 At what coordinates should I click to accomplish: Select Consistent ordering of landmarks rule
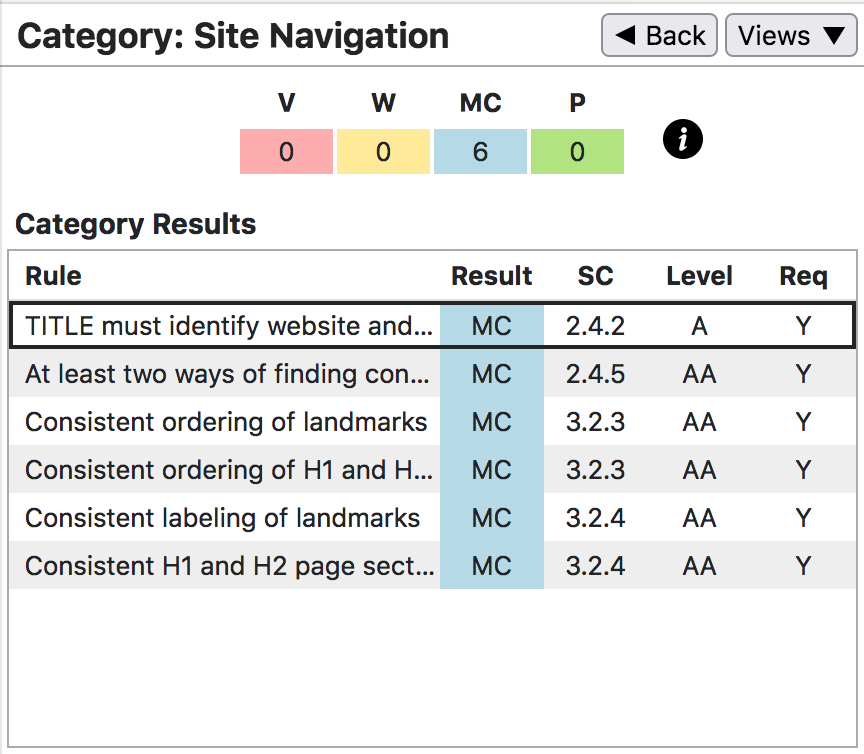tap(226, 422)
